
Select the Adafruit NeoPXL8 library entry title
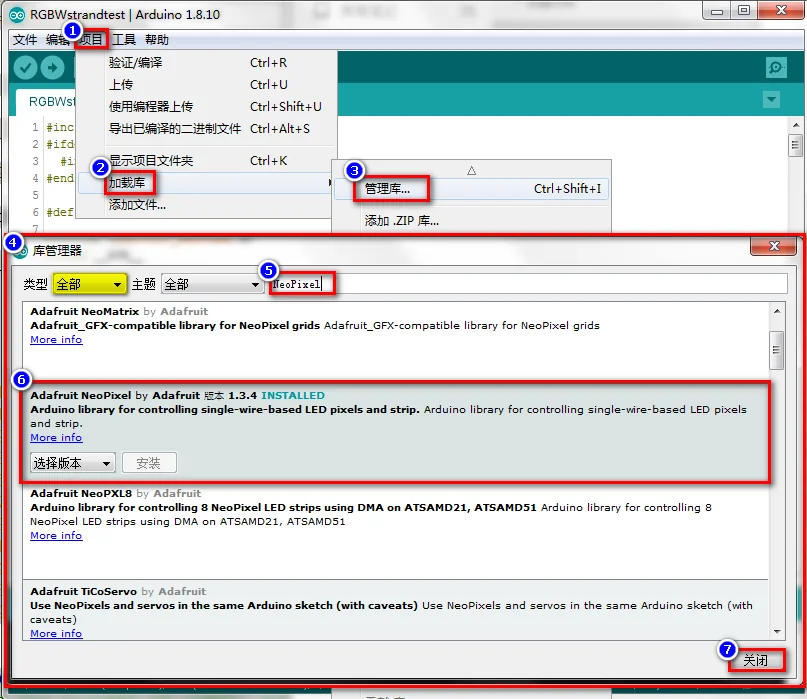click(x=81, y=493)
